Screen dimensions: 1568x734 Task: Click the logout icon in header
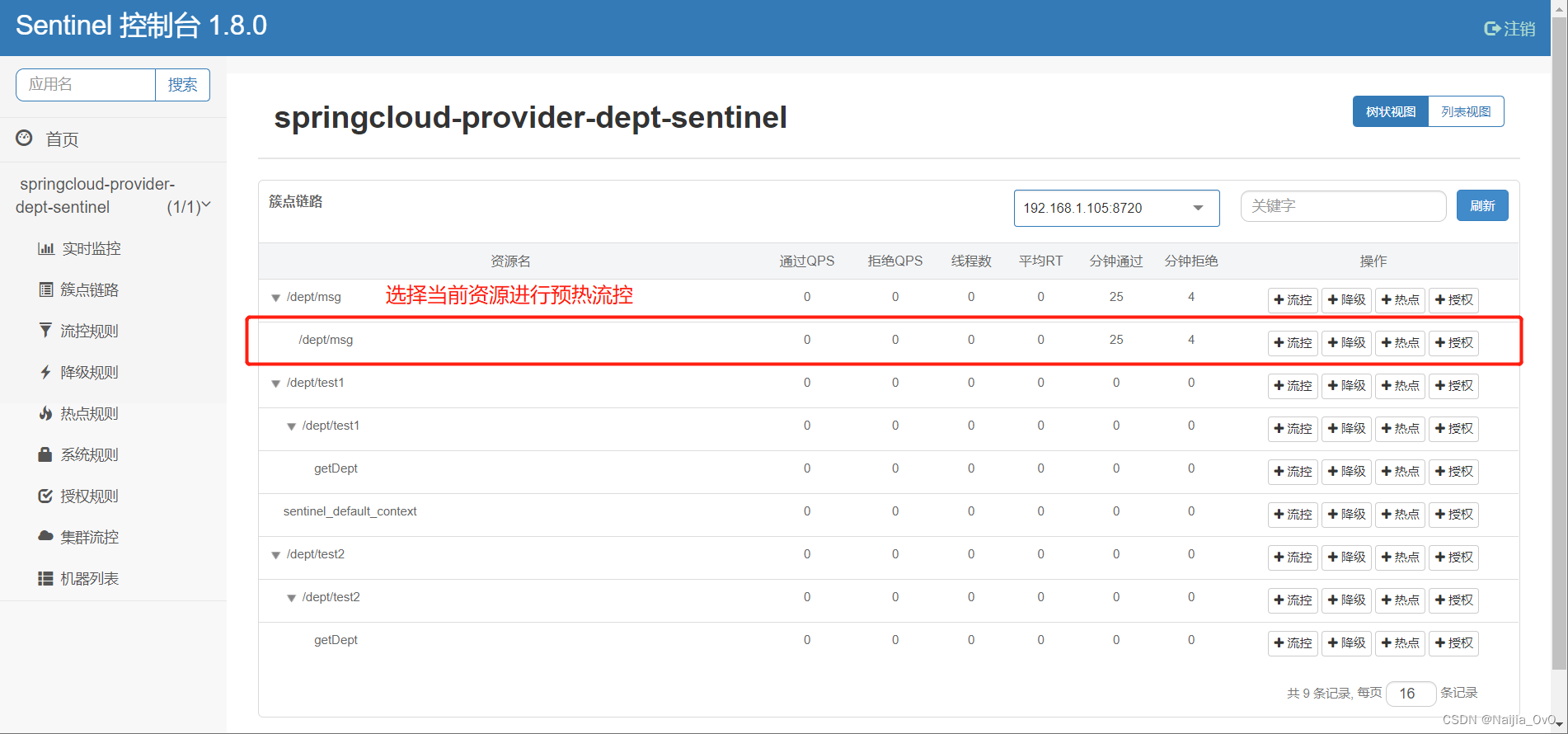pos(1492,29)
